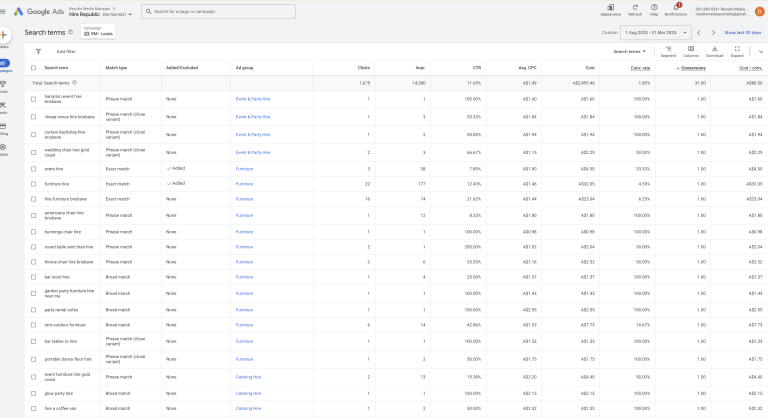The height and width of the screenshot is (418, 768).
Task: Sort by Conversions column
Action: pos(692,68)
